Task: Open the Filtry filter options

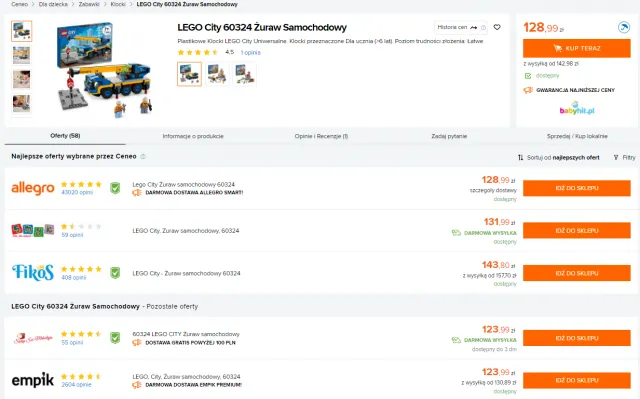Action: point(624,157)
